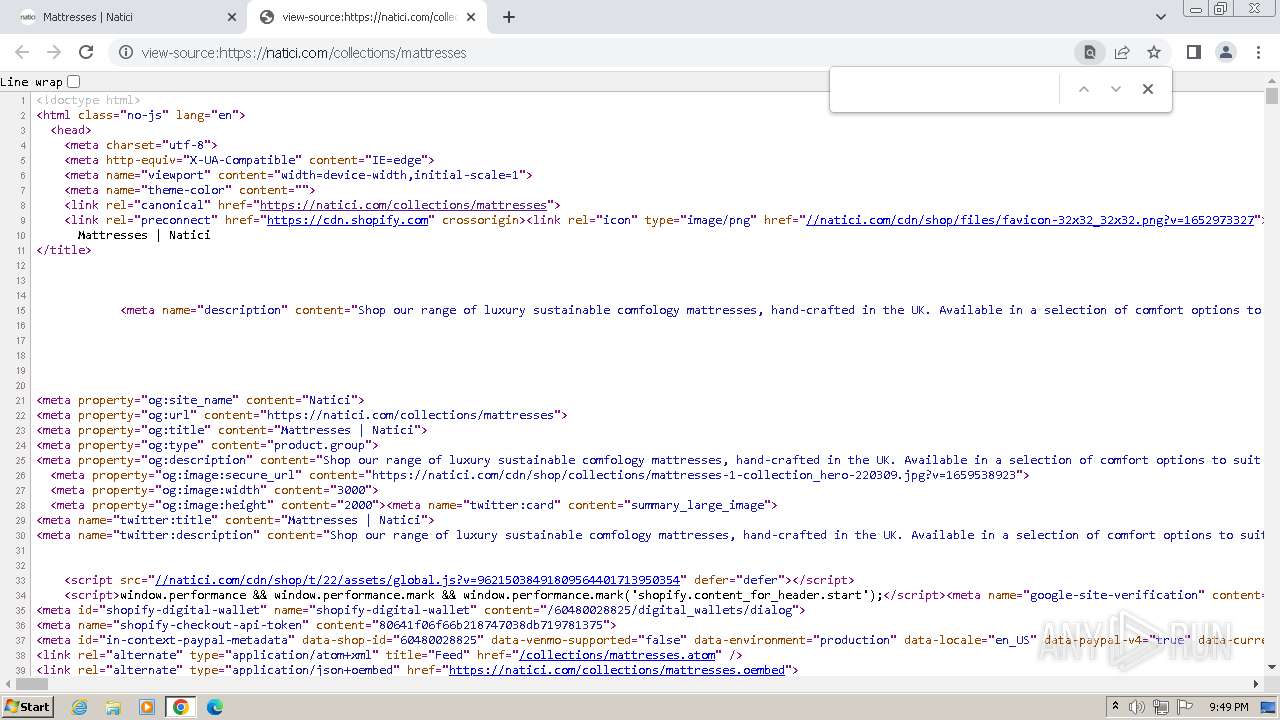Reload the current page
The image size is (1280, 720).
86,52
